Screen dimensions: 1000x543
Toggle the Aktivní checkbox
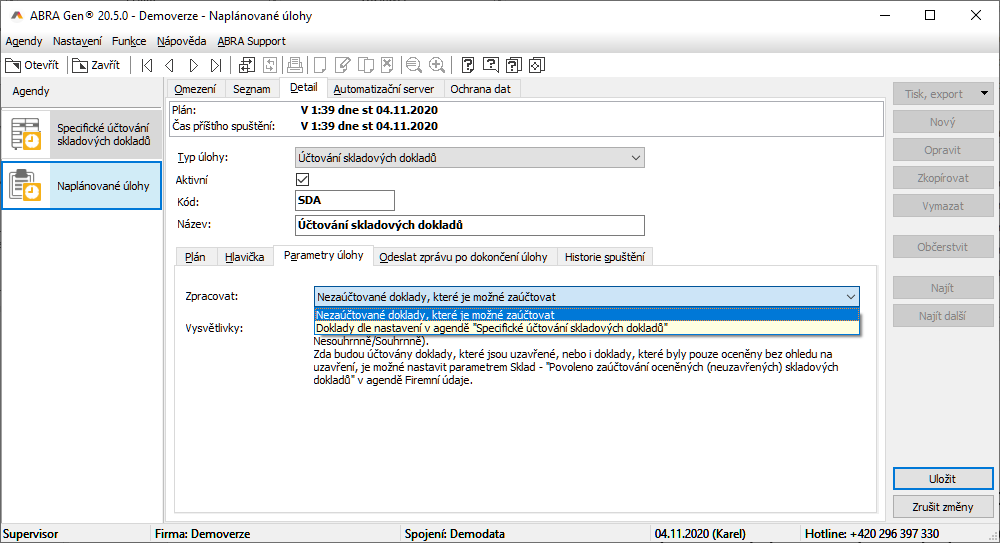coord(303,180)
